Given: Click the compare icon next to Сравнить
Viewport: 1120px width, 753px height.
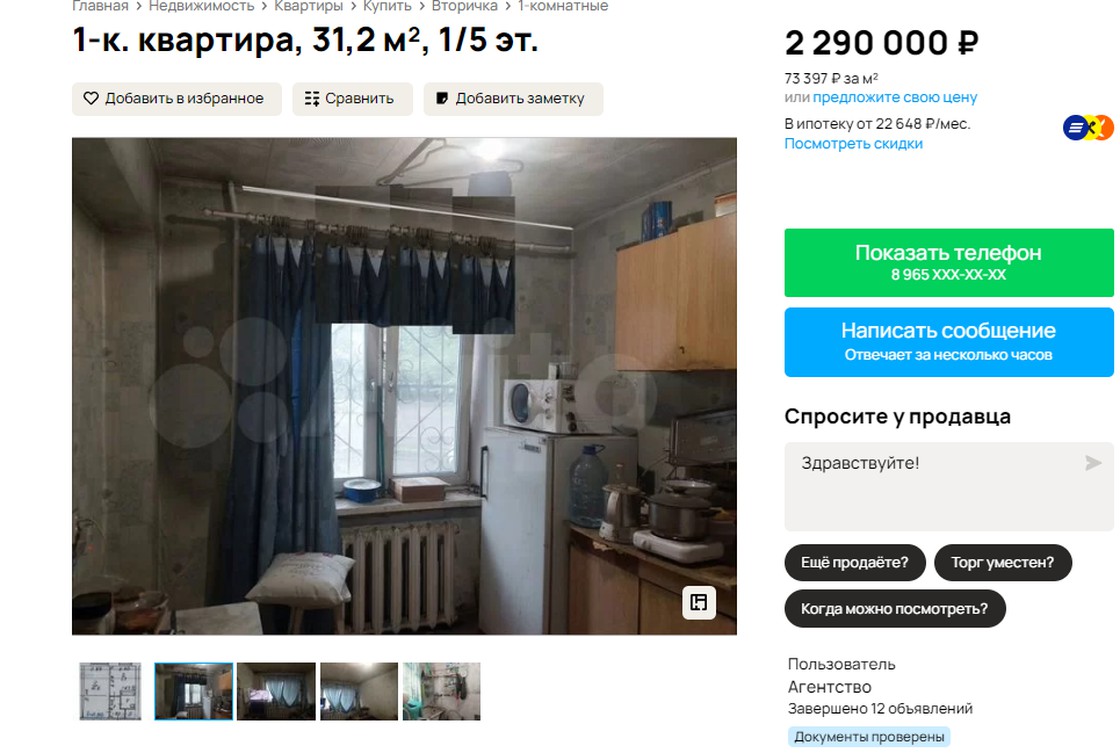Looking at the screenshot, I should pos(311,99).
